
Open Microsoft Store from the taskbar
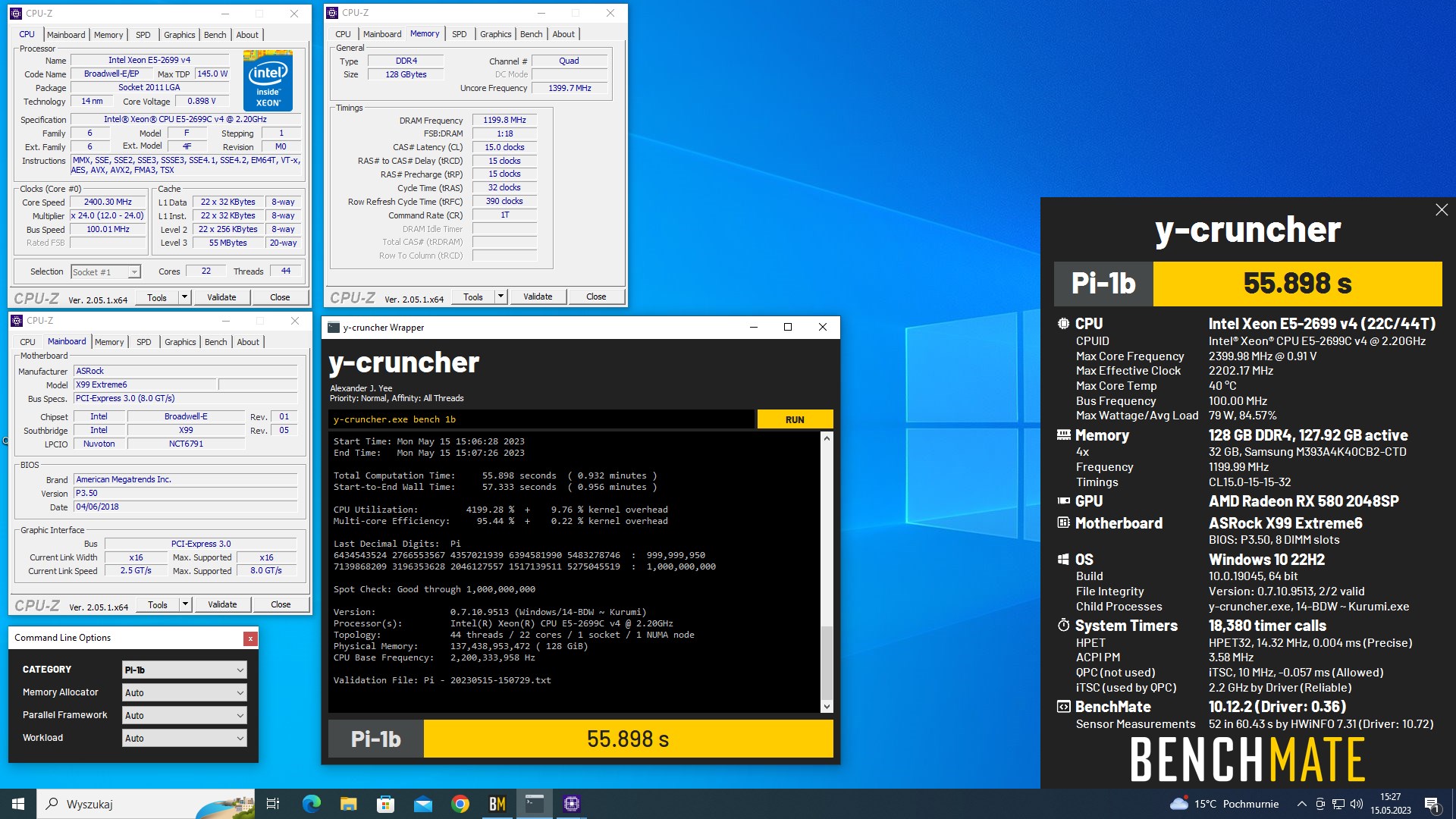[385, 804]
